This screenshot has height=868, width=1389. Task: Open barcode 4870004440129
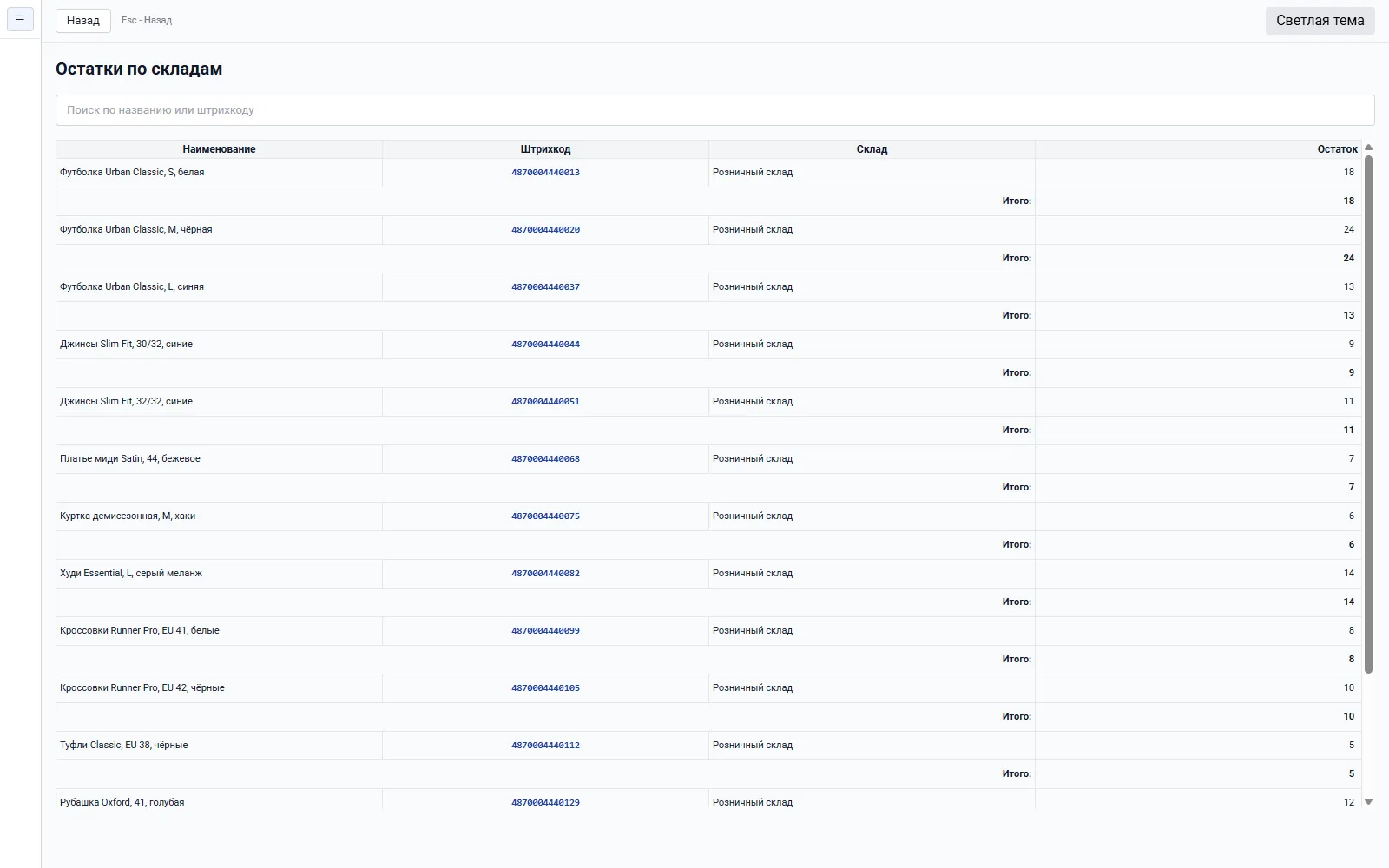[x=545, y=803]
